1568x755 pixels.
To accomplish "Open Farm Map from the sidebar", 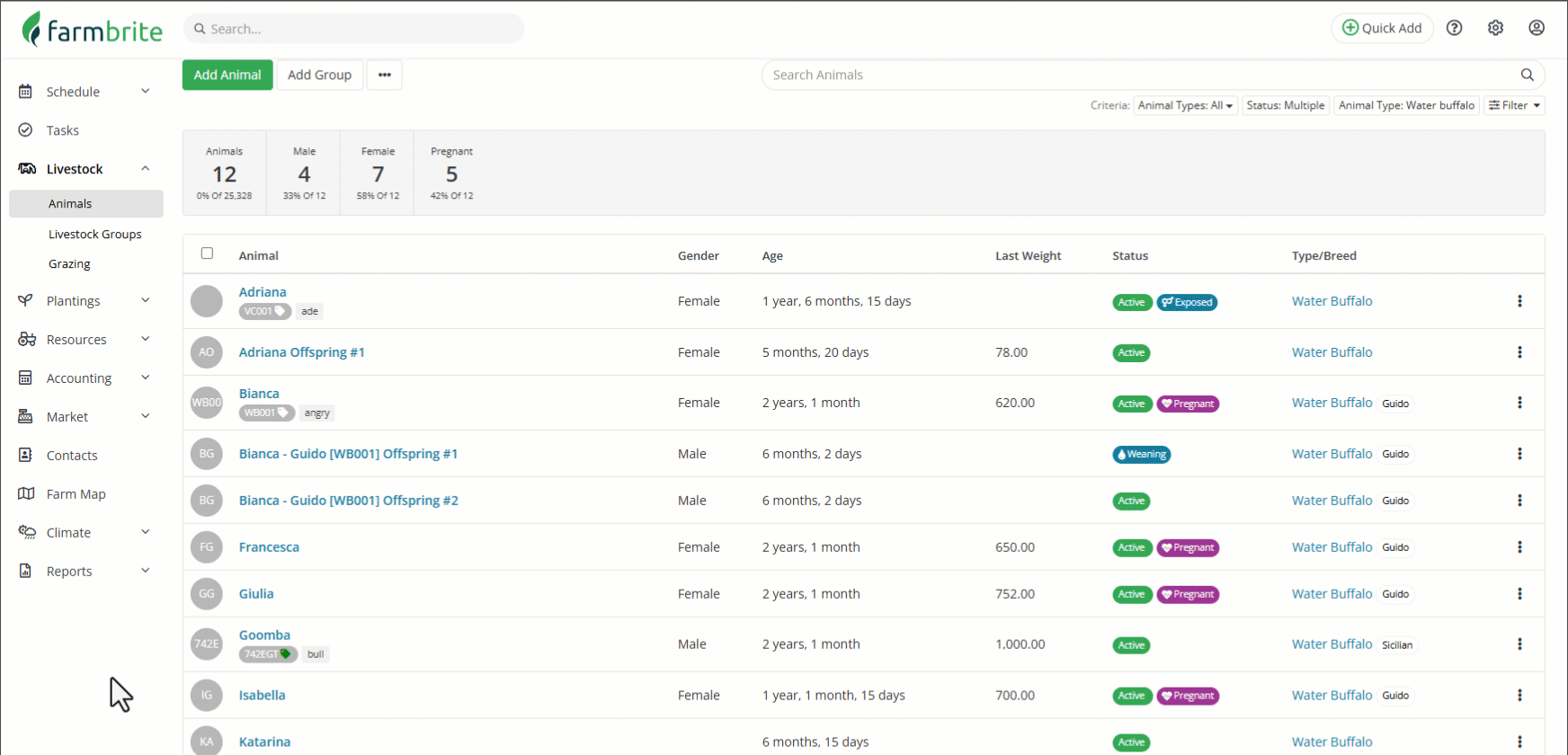I will 76,494.
